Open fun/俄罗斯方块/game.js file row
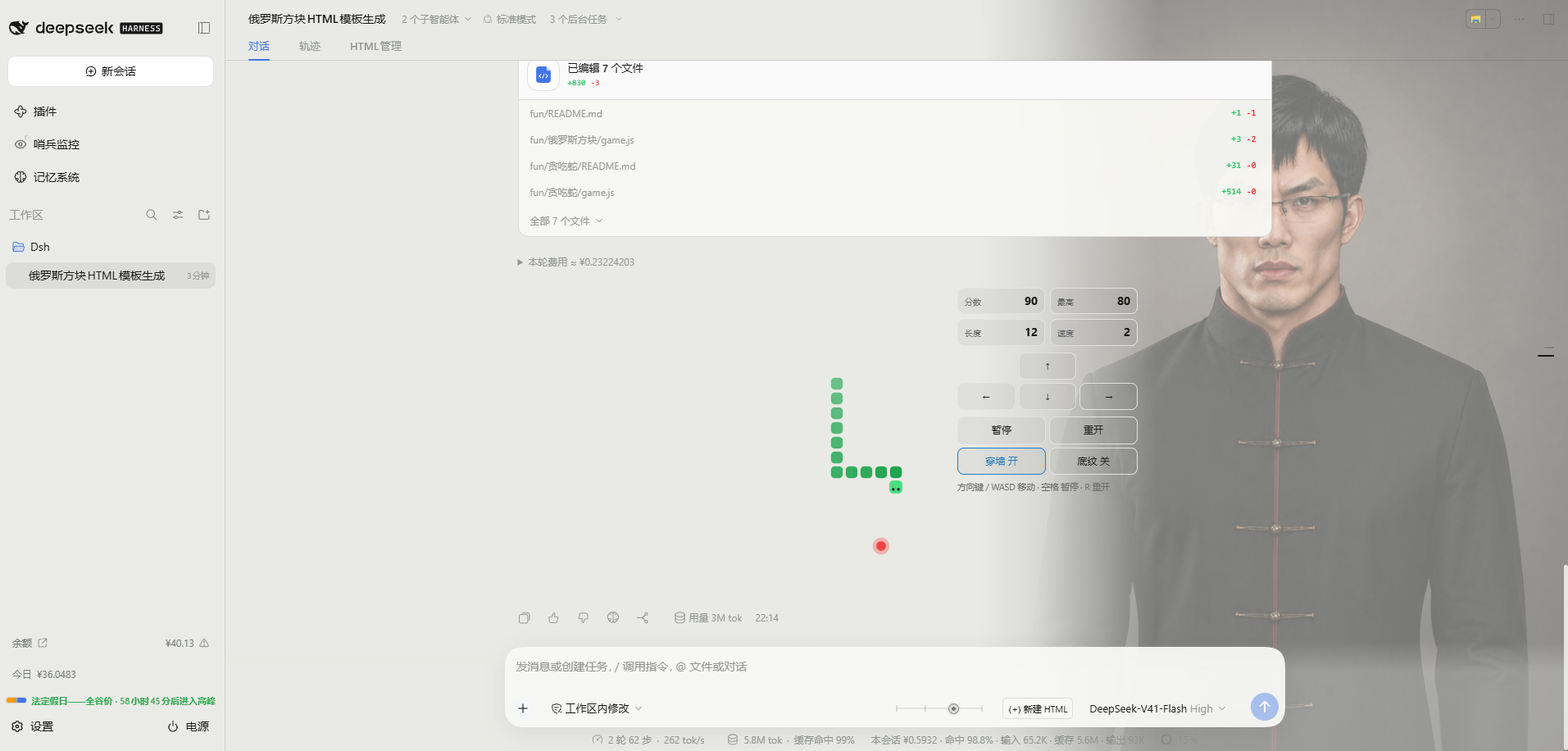The width and height of the screenshot is (1568, 751). coord(894,139)
